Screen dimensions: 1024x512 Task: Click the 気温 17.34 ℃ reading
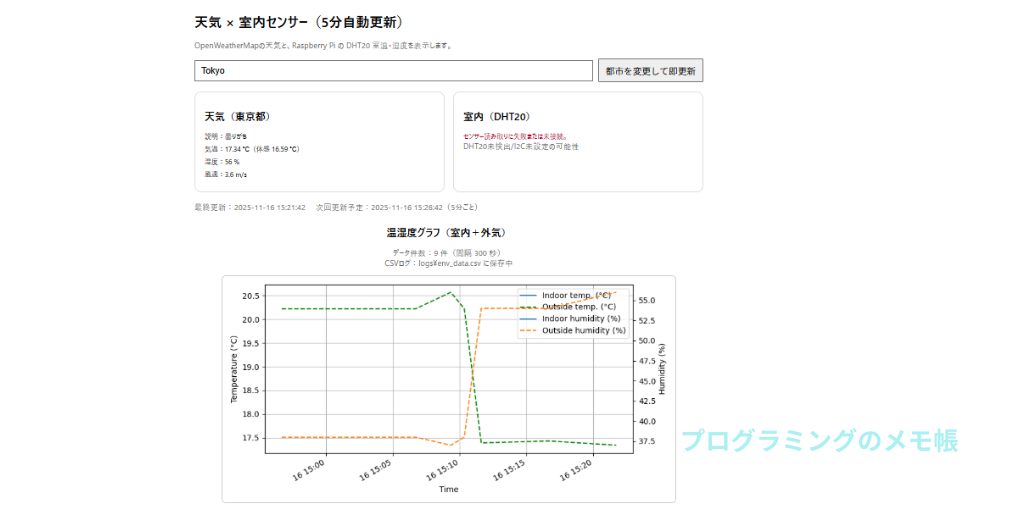[252, 149]
